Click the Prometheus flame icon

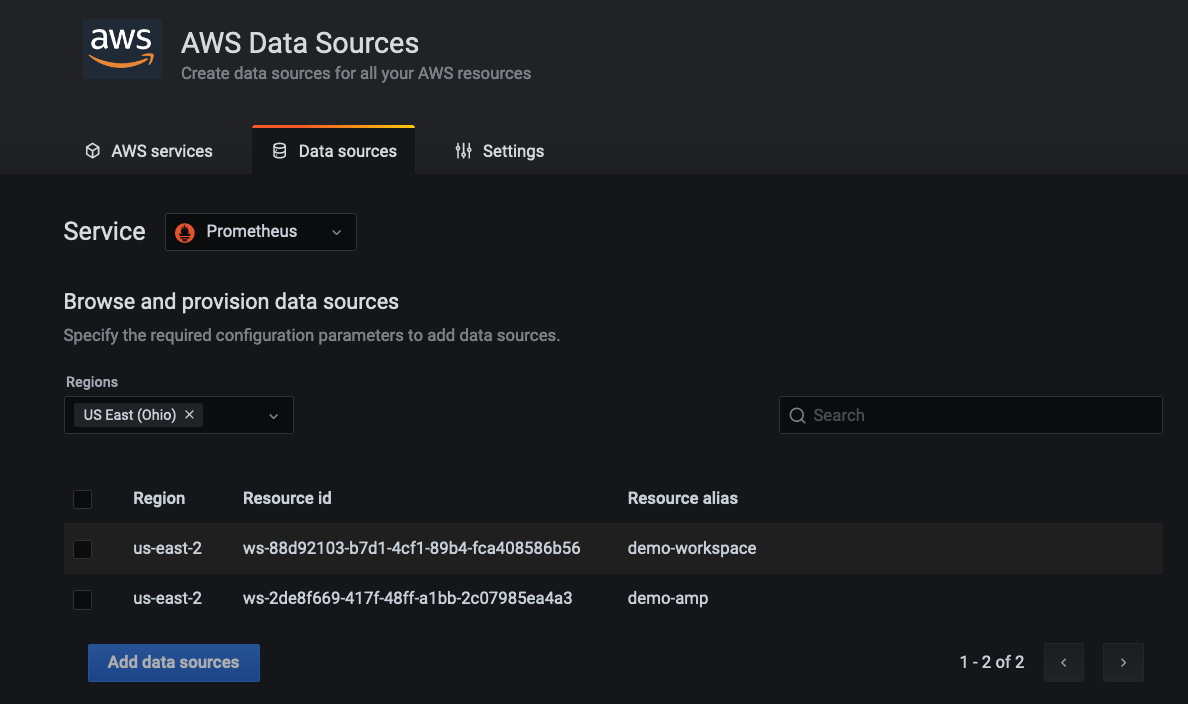tap(185, 232)
